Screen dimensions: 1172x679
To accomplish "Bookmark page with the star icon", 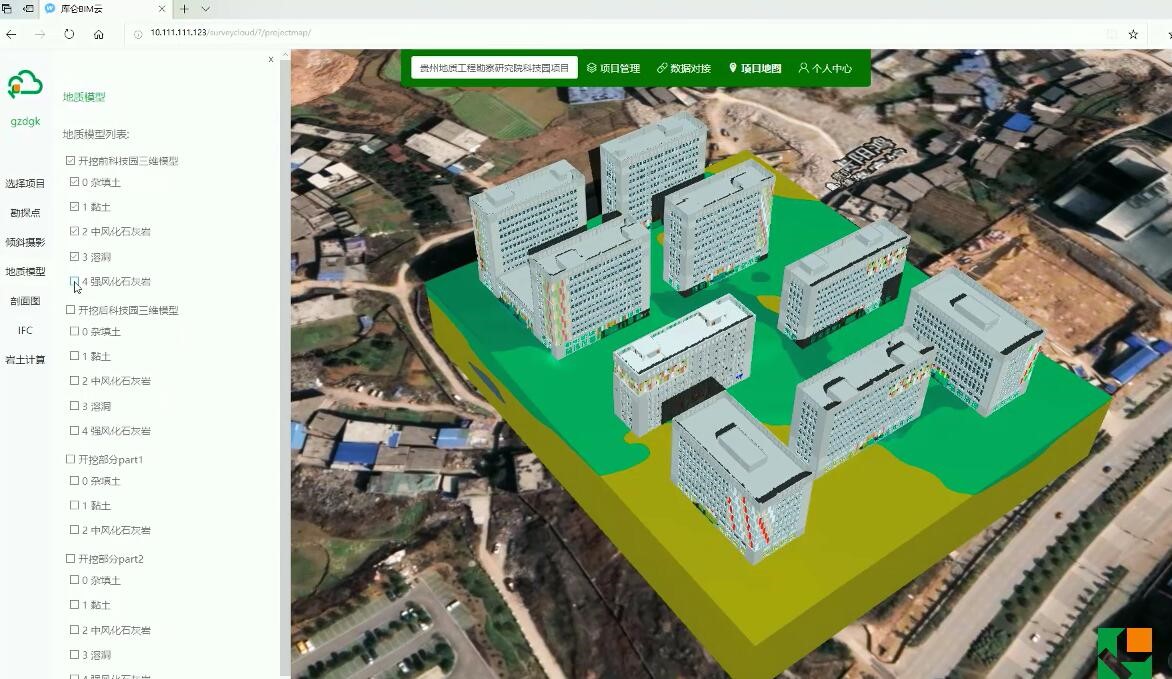I will click(1133, 34).
